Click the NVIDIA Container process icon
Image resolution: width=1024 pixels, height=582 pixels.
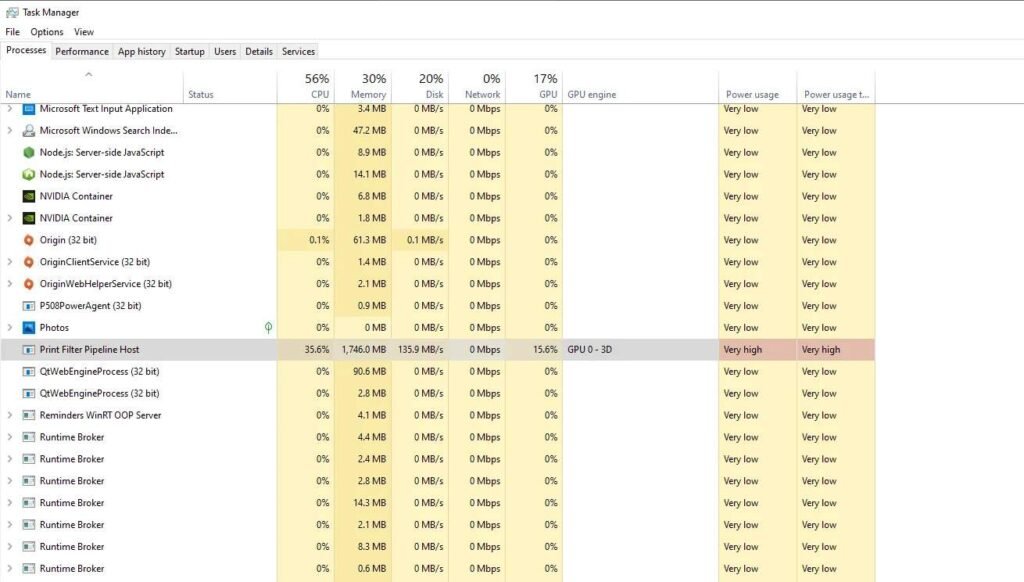coord(27,196)
